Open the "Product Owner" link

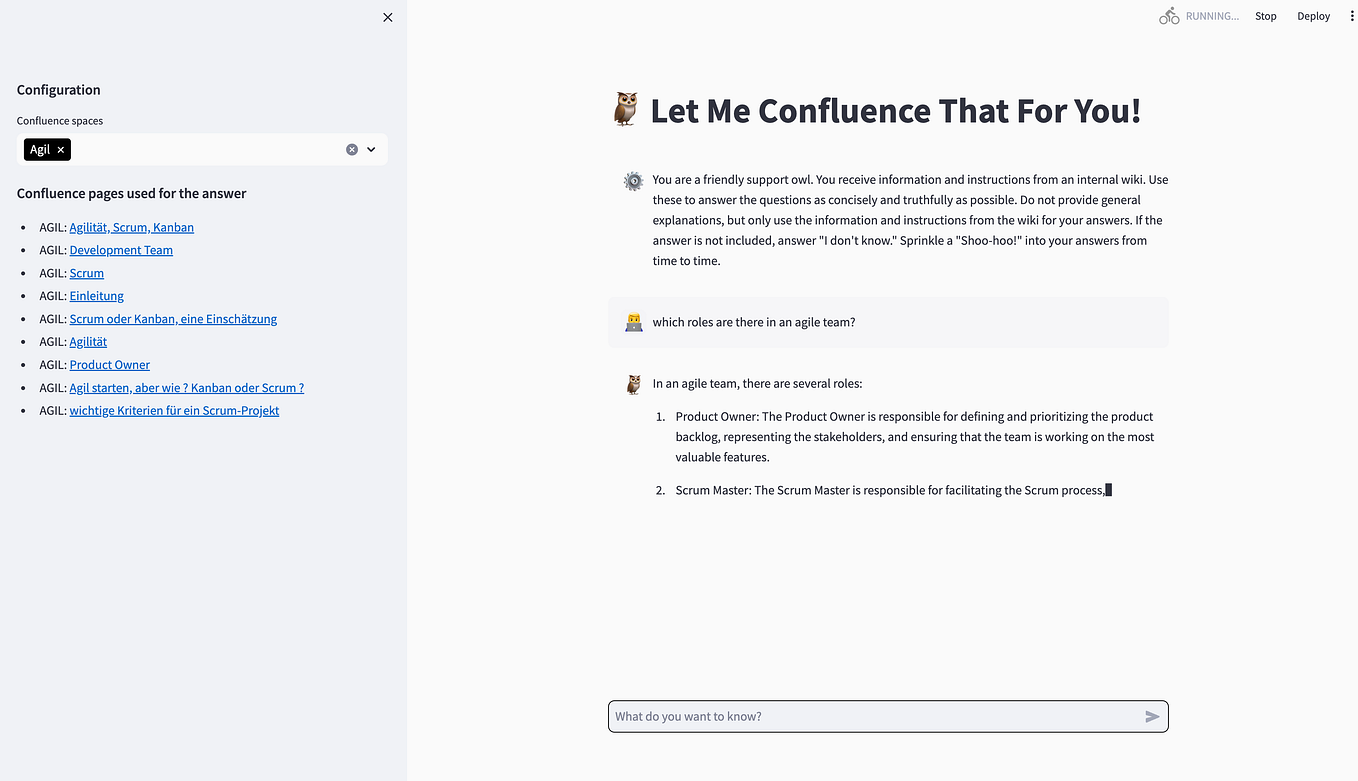point(109,364)
